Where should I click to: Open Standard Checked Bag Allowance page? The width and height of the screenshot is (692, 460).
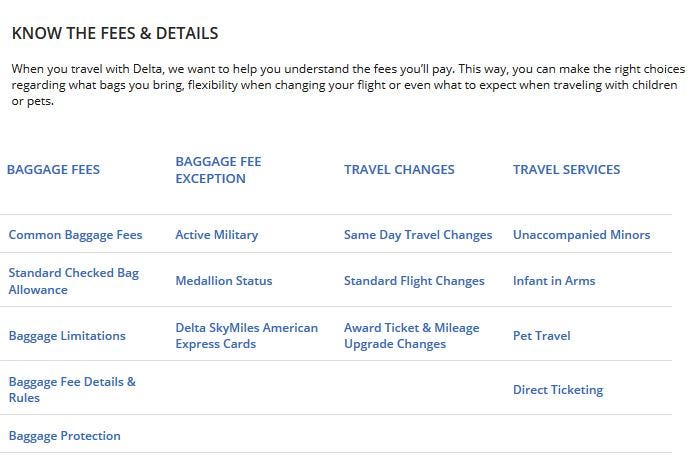(74, 281)
